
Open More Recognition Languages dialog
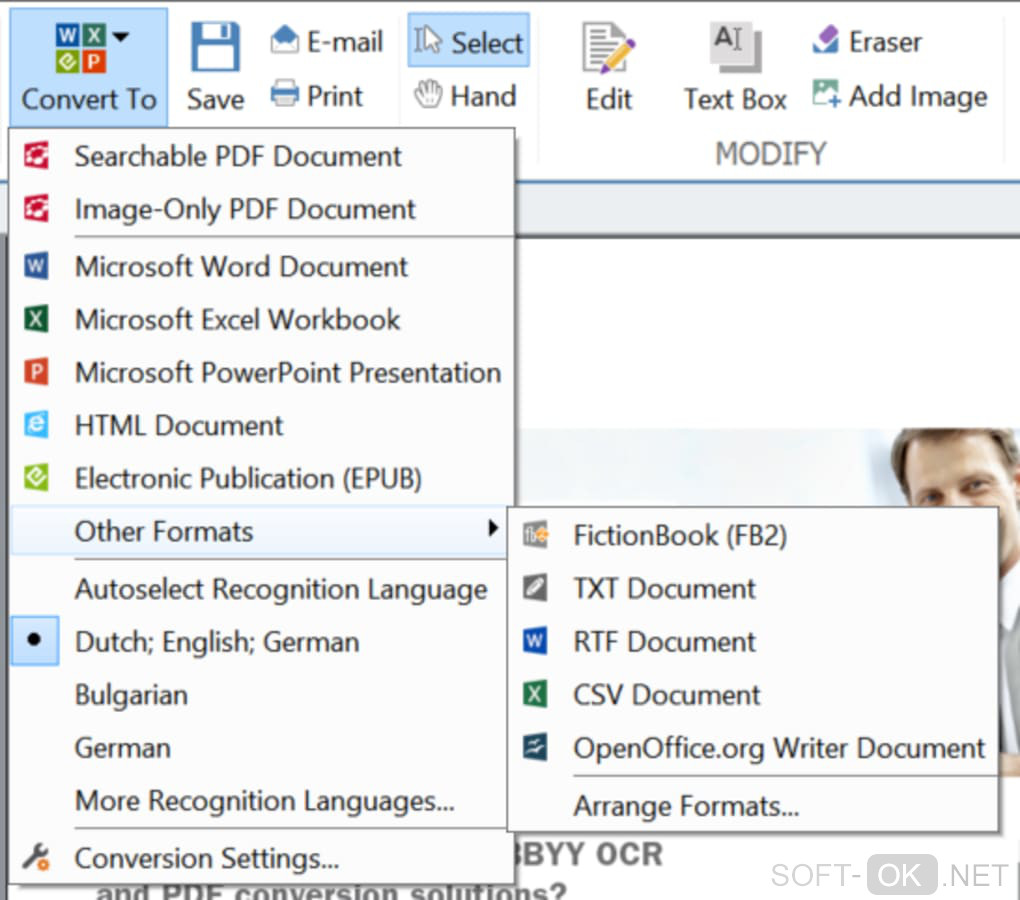click(x=264, y=801)
